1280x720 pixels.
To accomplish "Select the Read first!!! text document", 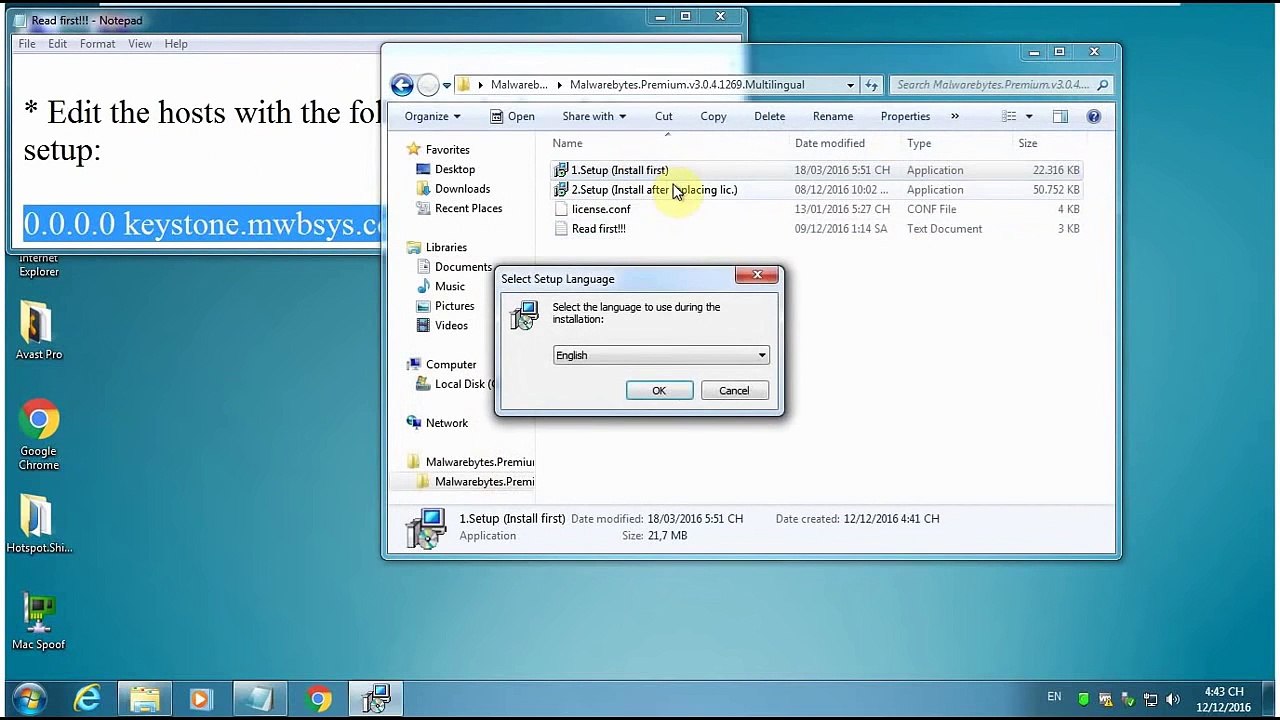I will pyautogui.click(x=815, y=229).
